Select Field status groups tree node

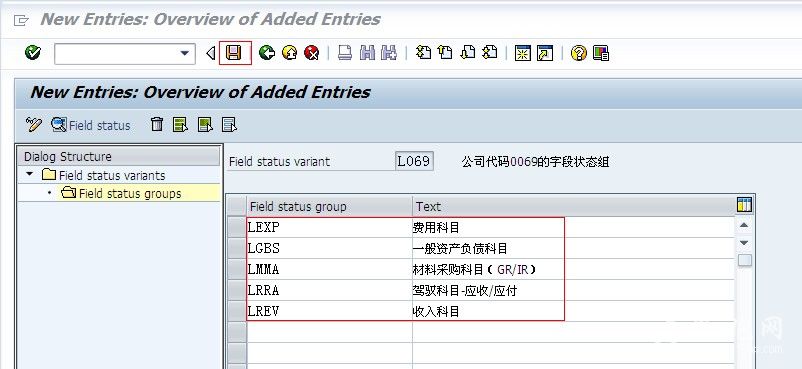click(x=121, y=193)
